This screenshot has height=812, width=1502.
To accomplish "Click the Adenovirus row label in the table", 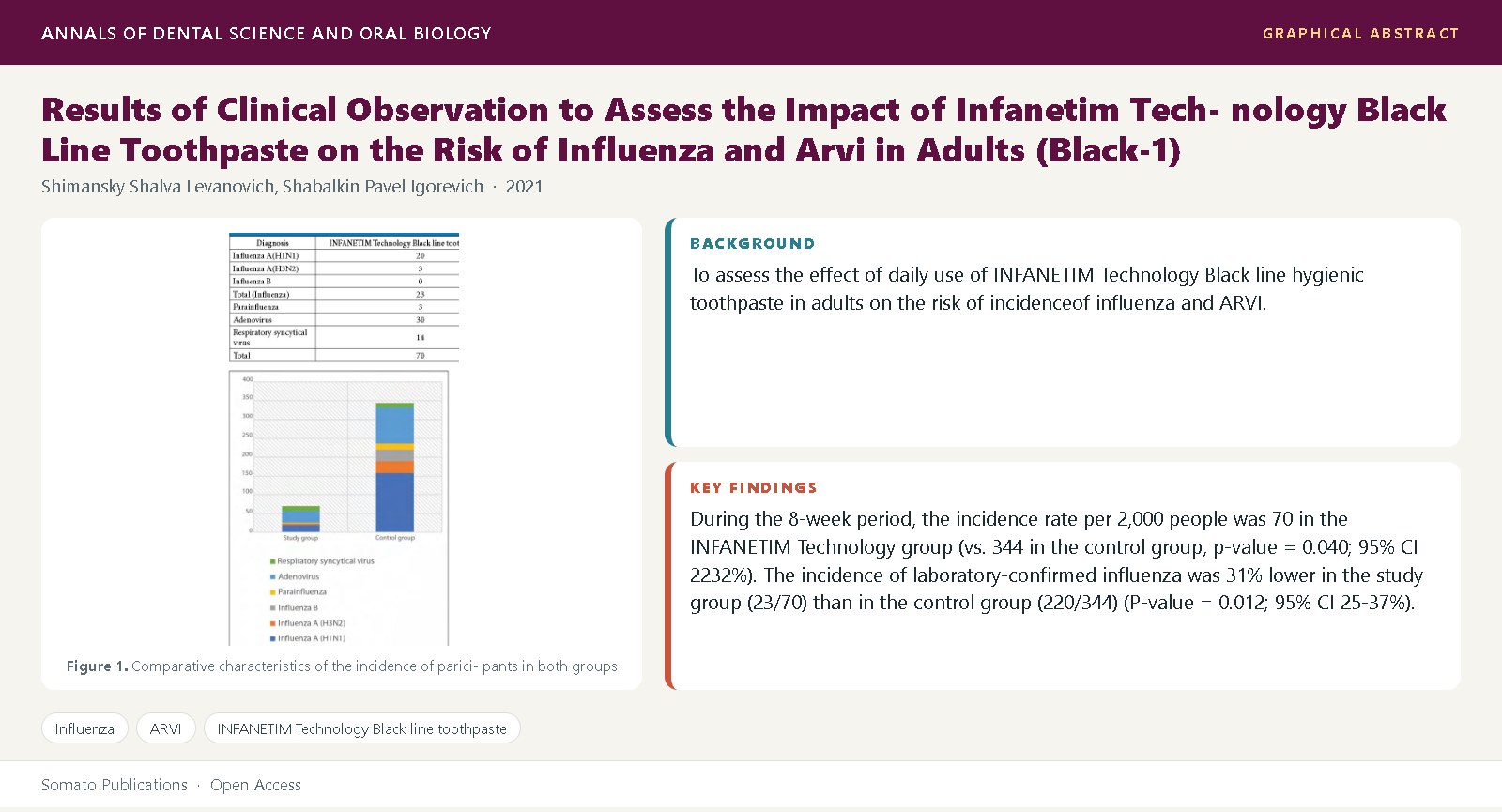I will pyautogui.click(x=253, y=320).
